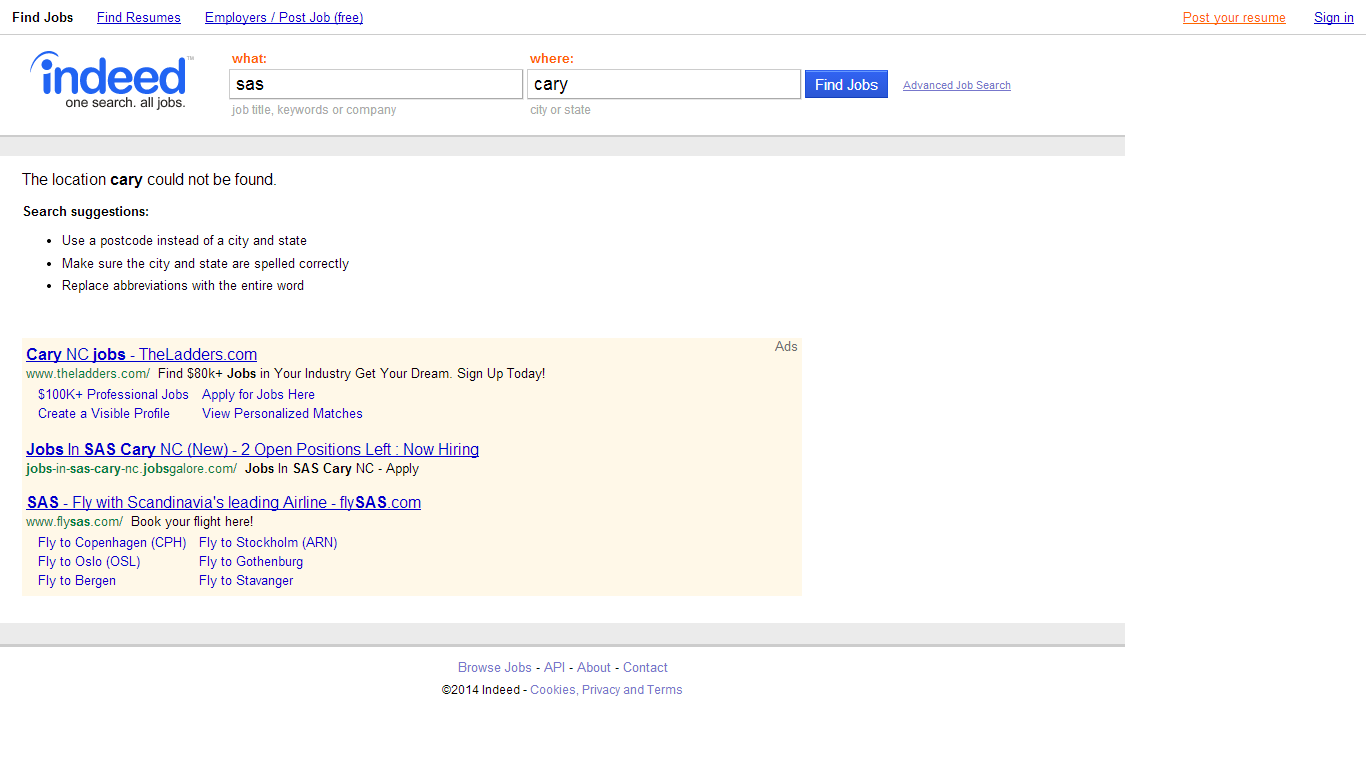Click the Indeed logo
The height and width of the screenshot is (768, 1366).
[110, 79]
